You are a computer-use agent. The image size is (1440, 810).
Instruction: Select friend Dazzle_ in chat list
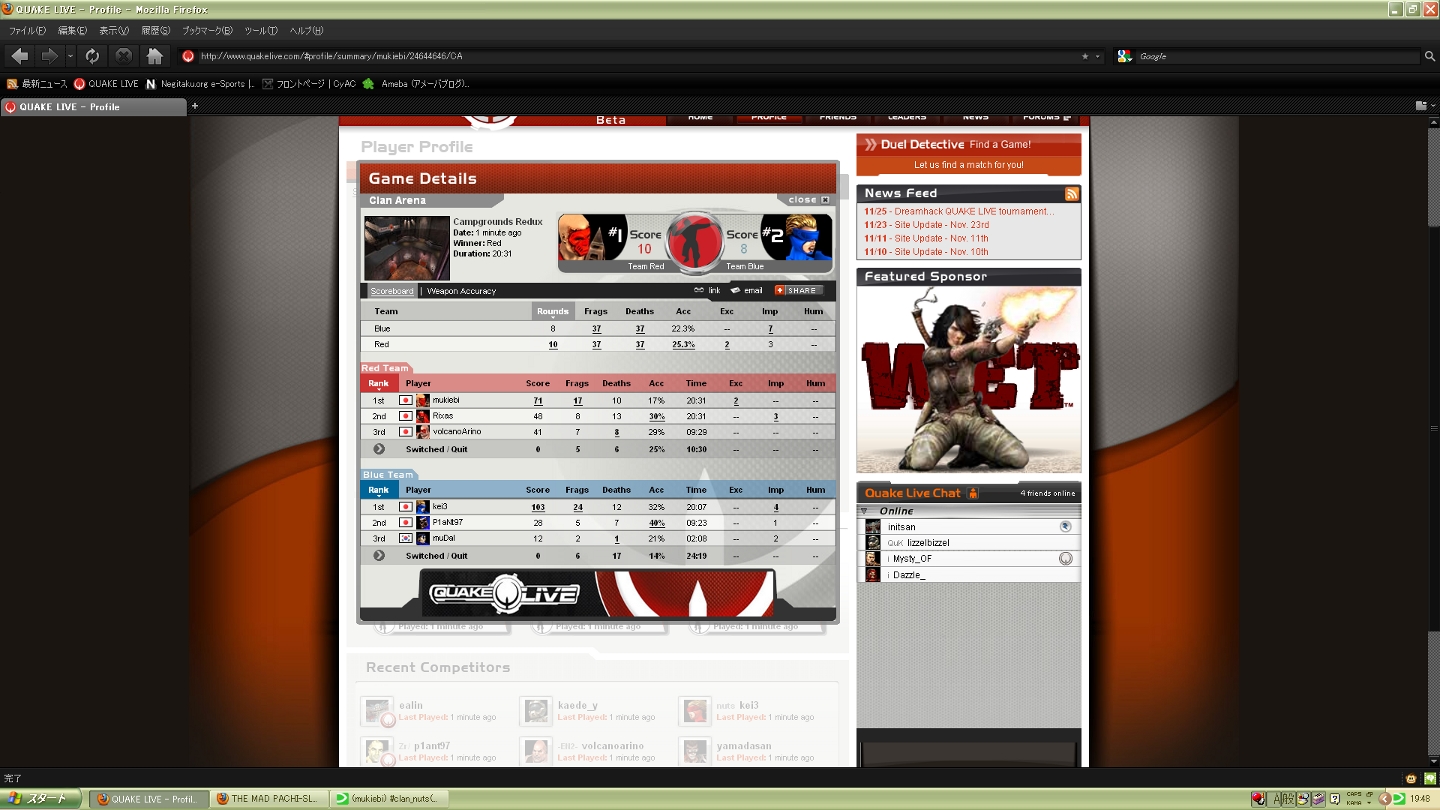point(968,575)
